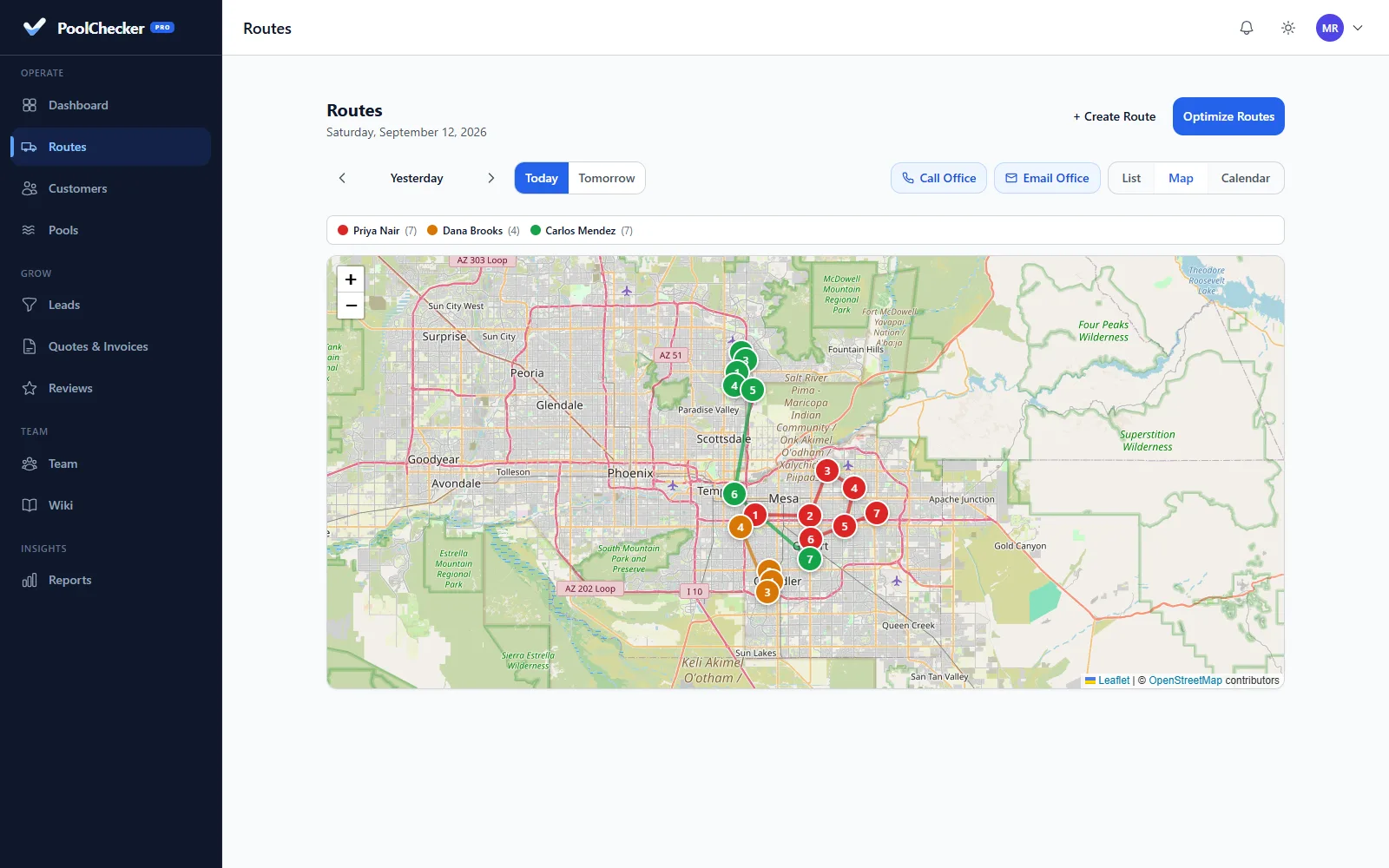Click green stop marker 6
This screenshot has width=1389, height=868.
click(x=734, y=494)
